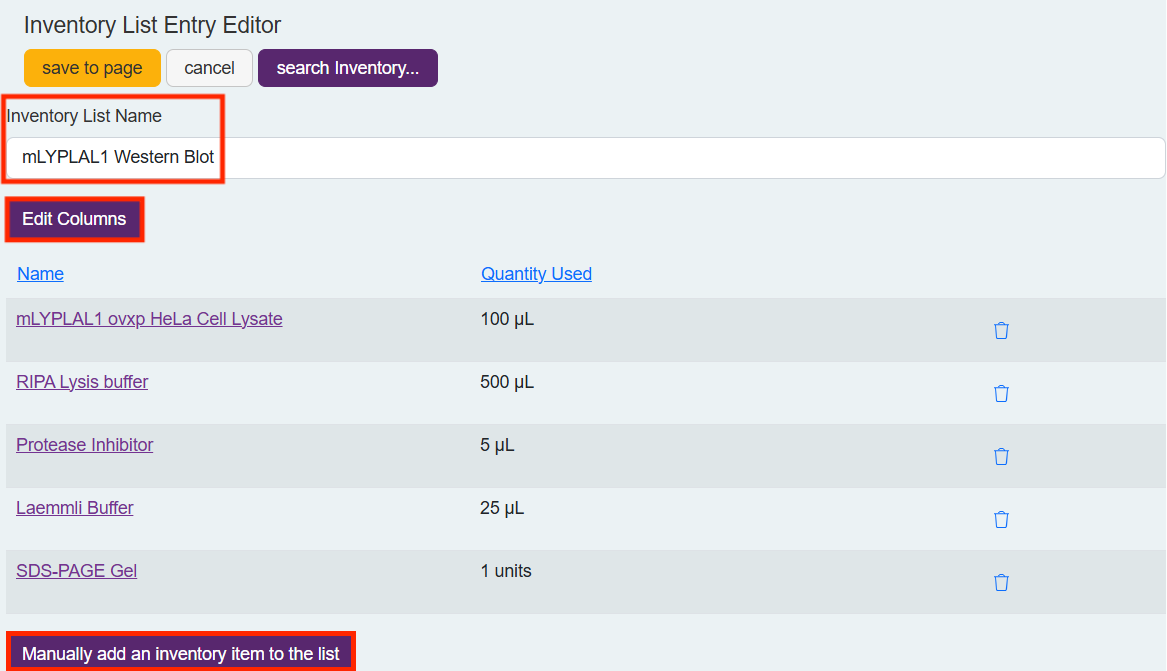The height and width of the screenshot is (671, 1167).
Task: Sort by the Quantity Used column
Action: (x=536, y=273)
